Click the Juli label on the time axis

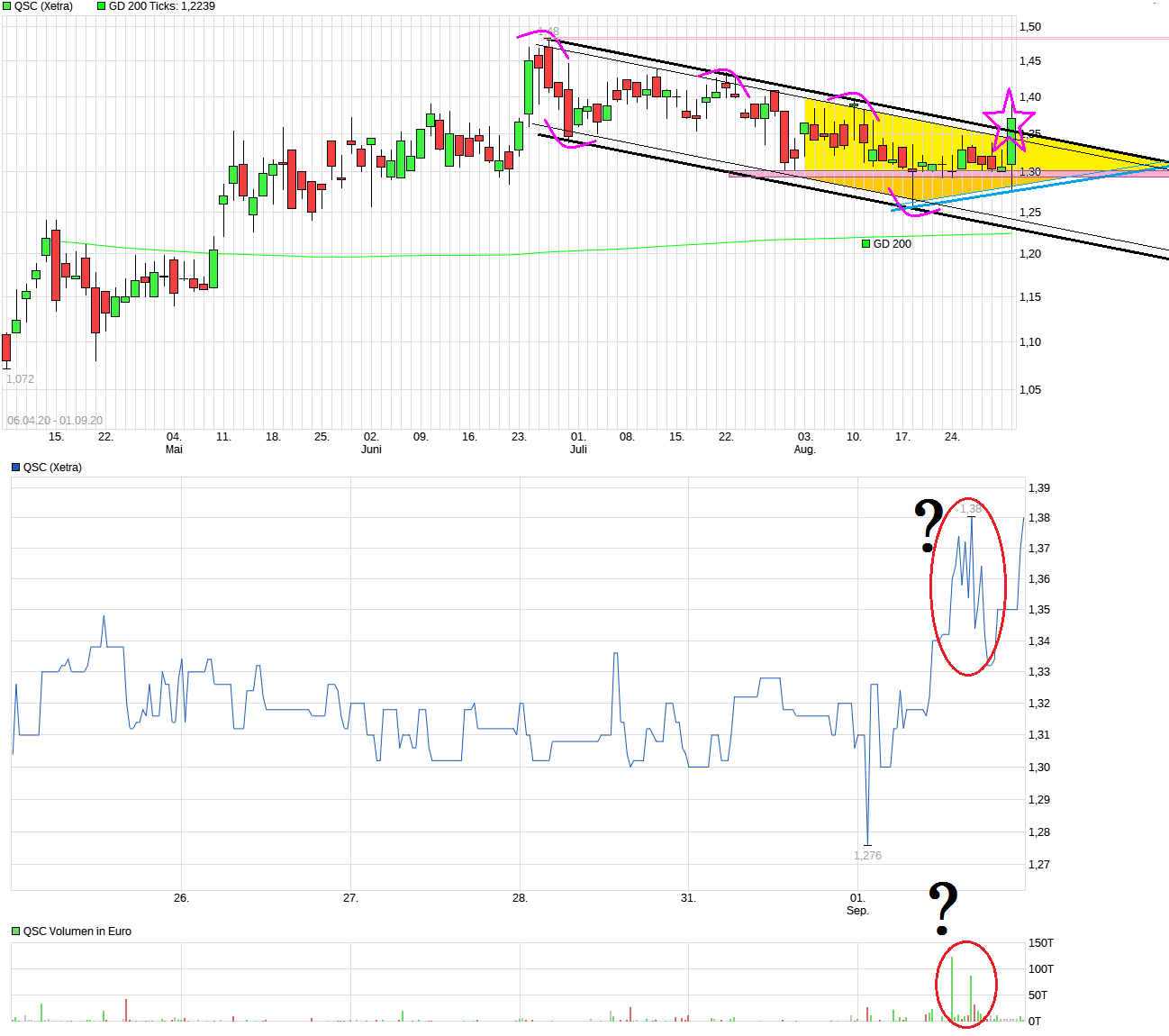click(579, 448)
